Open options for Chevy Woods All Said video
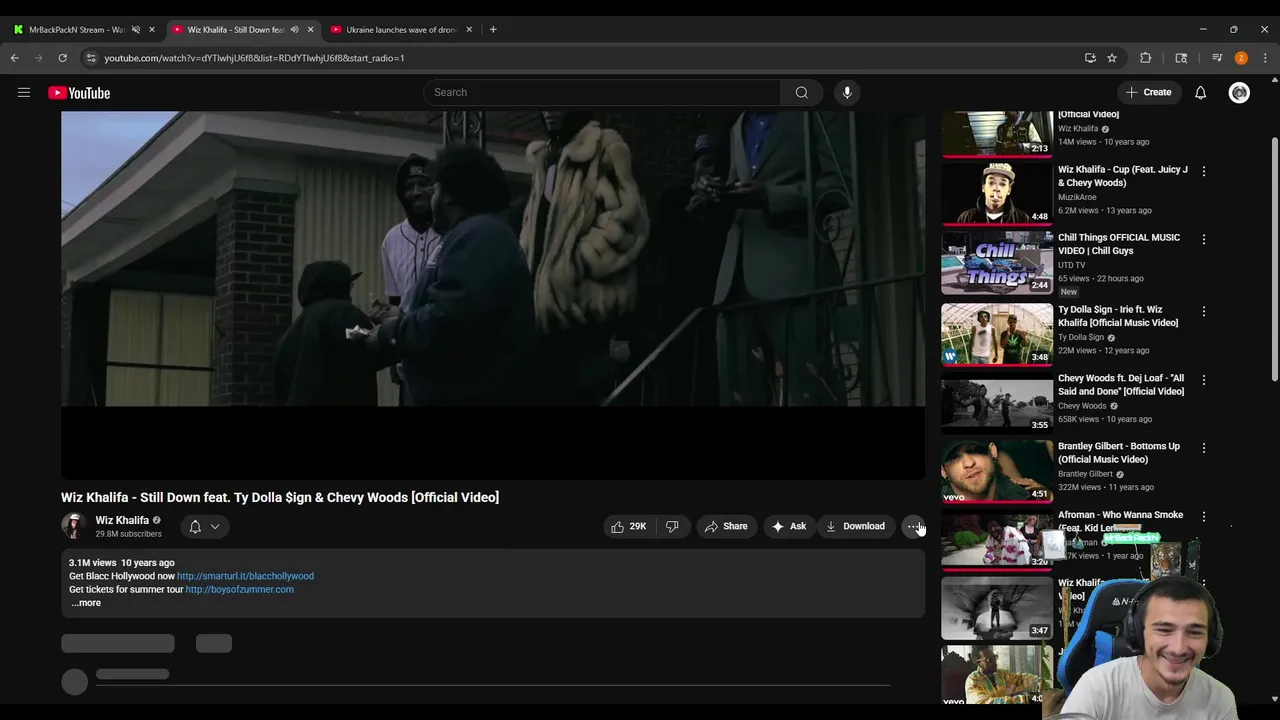Screen dimensions: 1280x720 [x=1204, y=380]
